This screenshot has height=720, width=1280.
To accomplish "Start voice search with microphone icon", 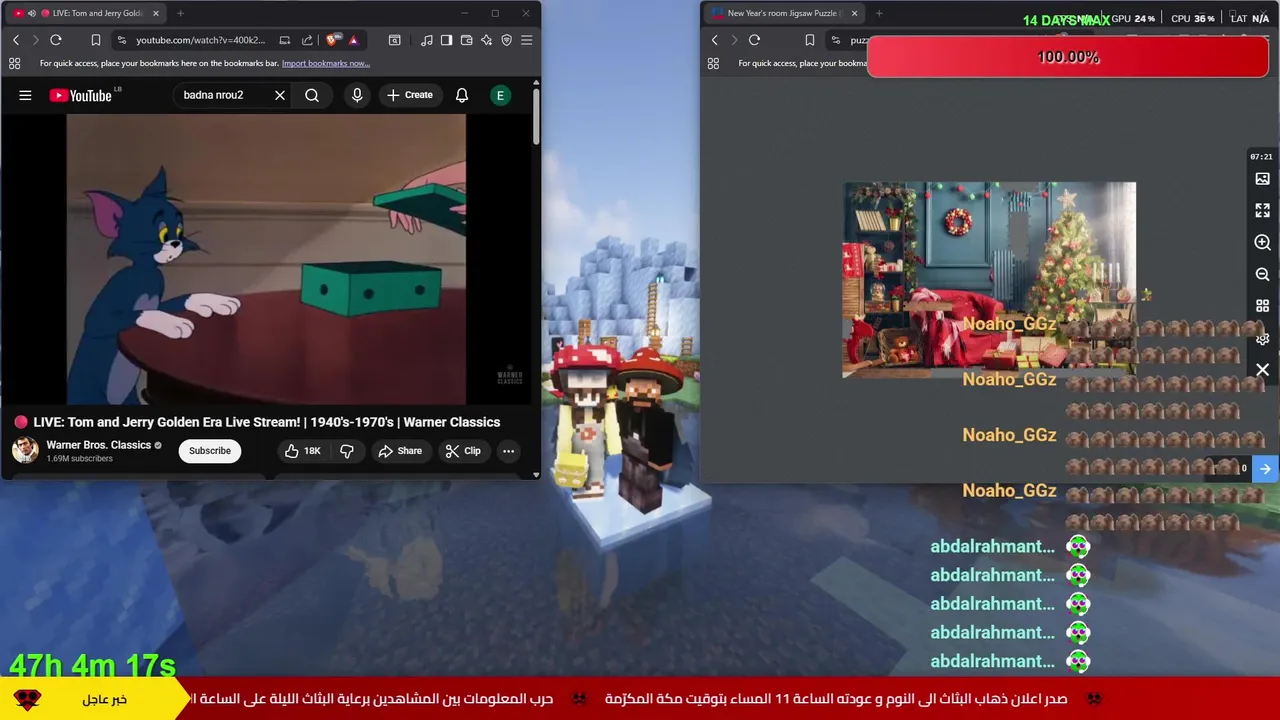I will [357, 95].
